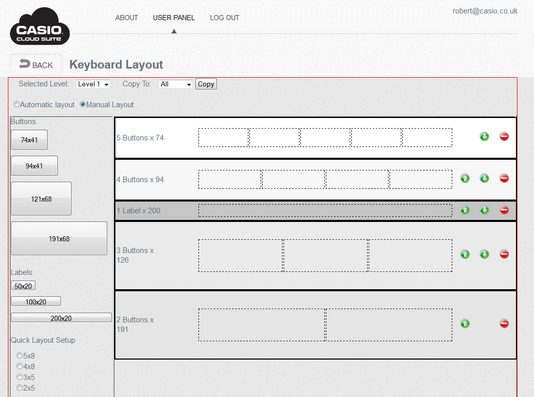This screenshot has width=534, height=397.
Task: Pick the 100x20 label size
Action: tap(36, 302)
